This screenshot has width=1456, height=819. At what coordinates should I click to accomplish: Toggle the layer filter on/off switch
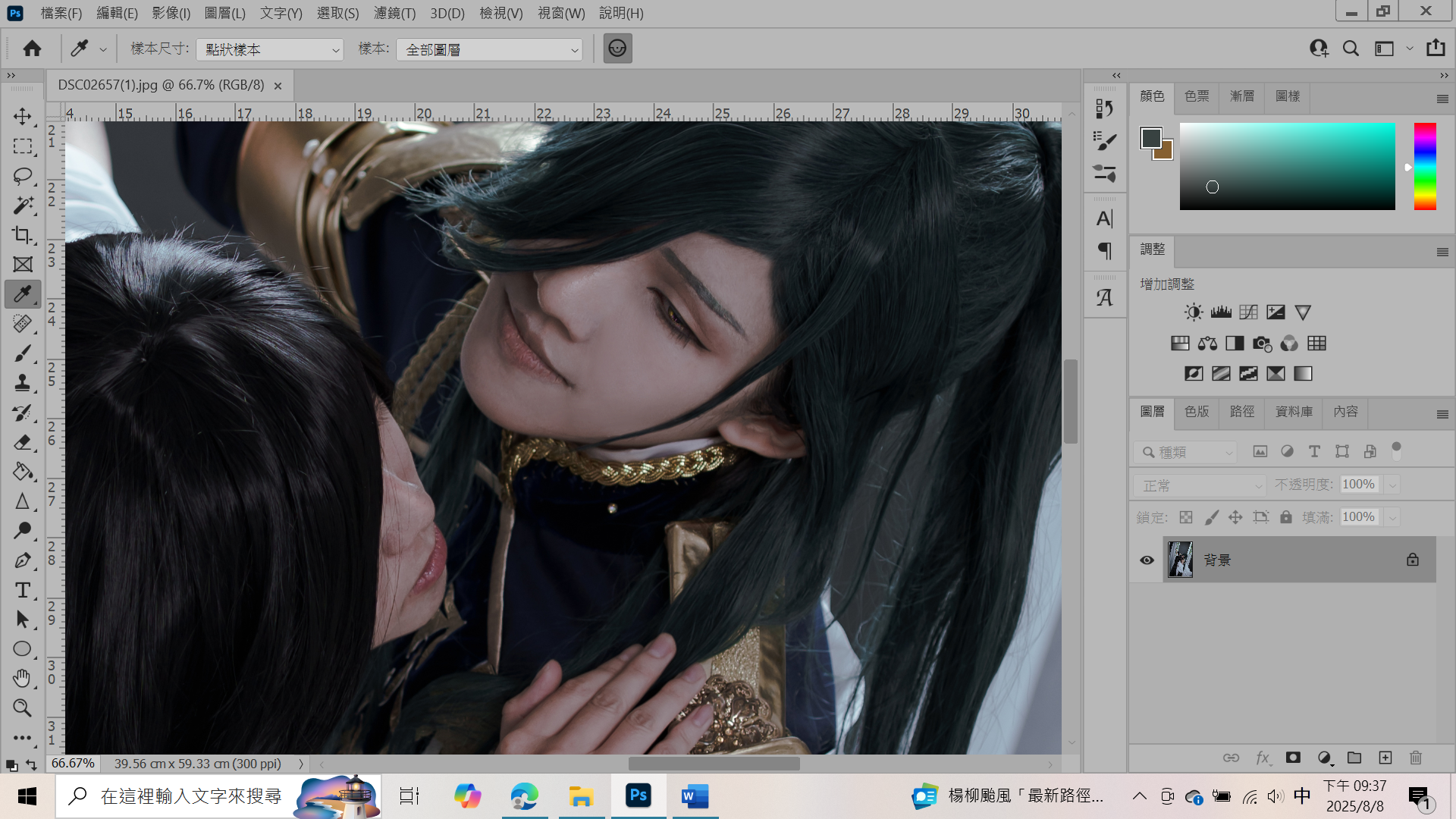pyautogui.click(x=1396, y=450)
